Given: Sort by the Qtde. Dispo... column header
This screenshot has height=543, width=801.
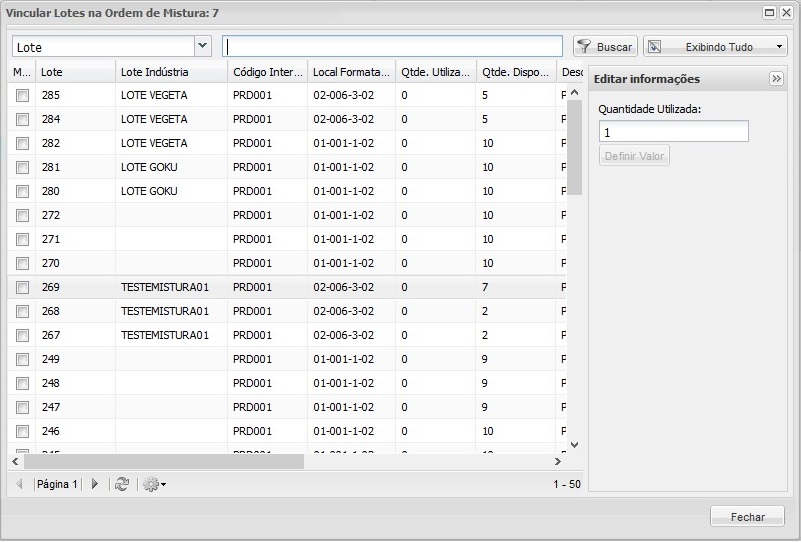Looking at the screenshot, I should tap(516, 72).
